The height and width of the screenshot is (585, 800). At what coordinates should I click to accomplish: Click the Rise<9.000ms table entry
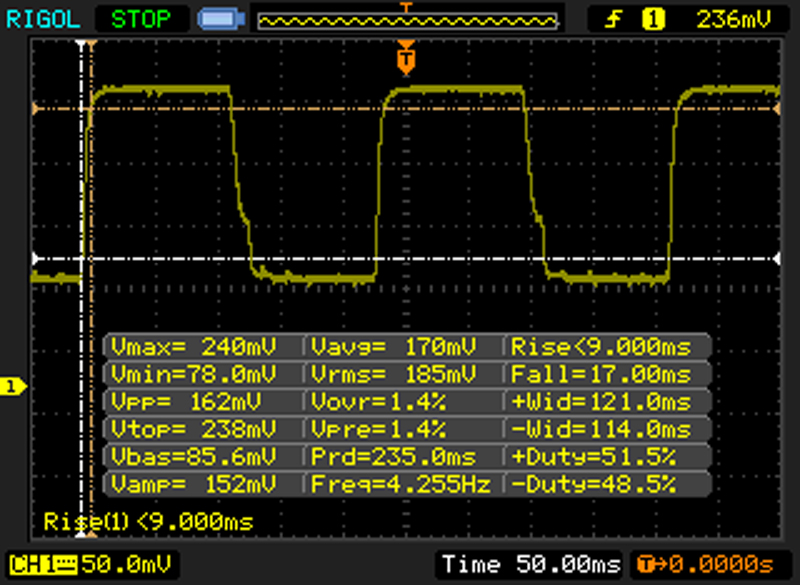click(601, 347)
